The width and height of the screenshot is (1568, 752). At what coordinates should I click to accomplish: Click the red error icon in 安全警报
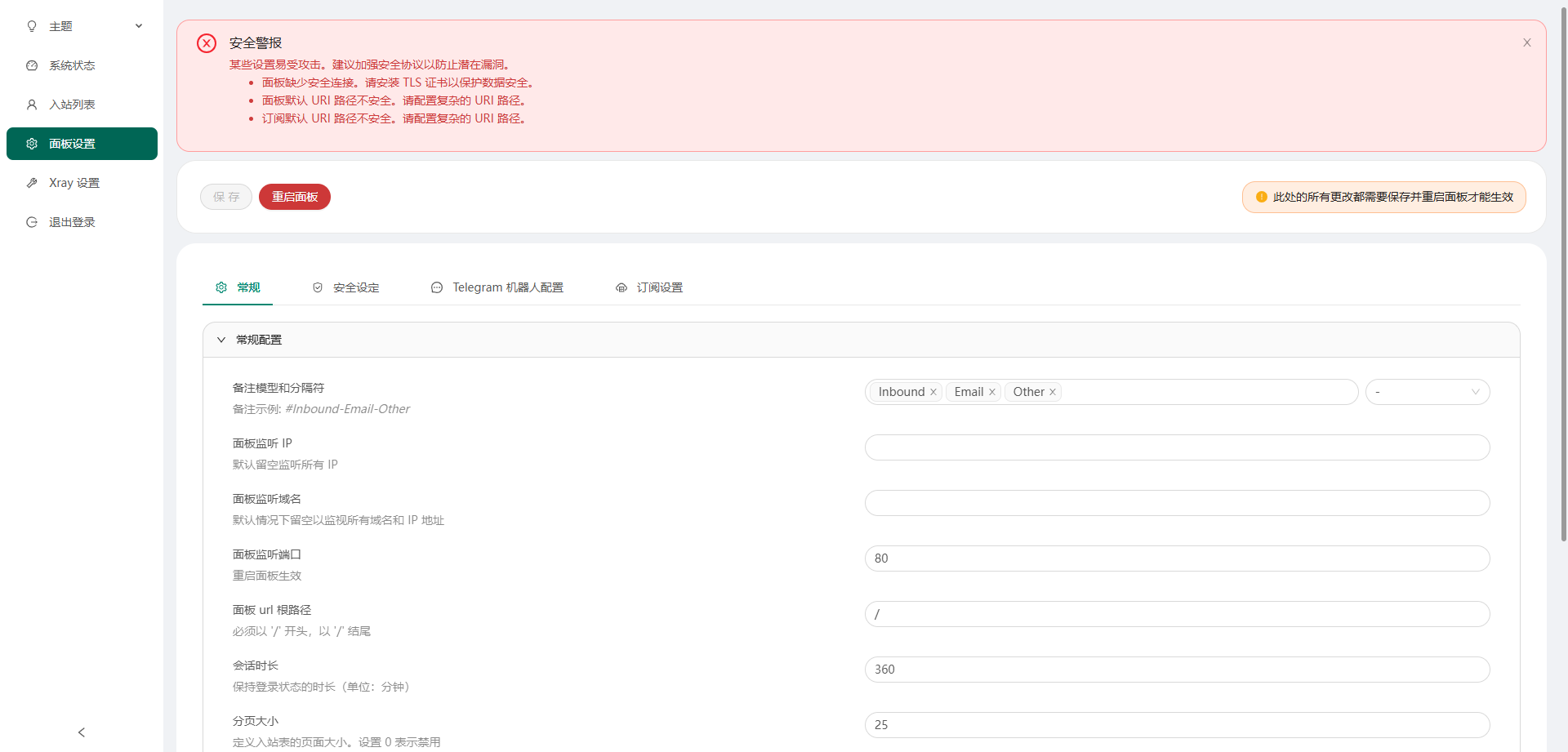tap(207, 43)
